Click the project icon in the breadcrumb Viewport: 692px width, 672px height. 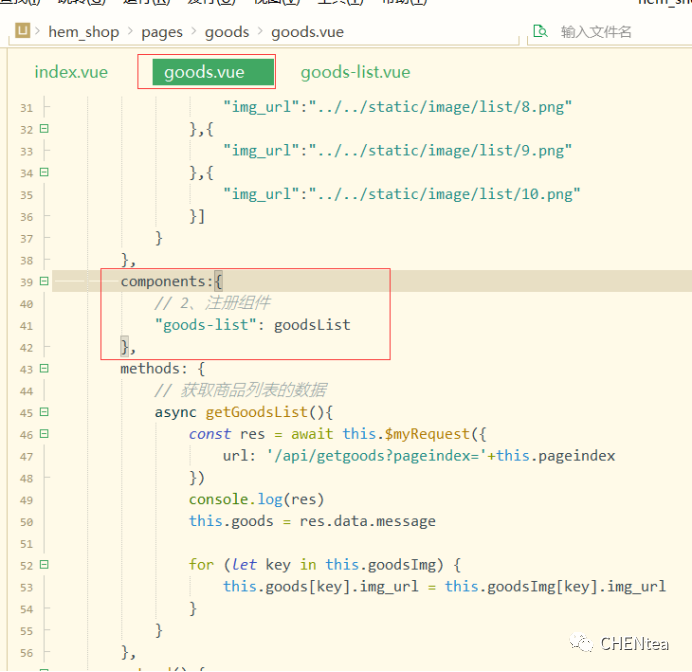pos(23,32)
